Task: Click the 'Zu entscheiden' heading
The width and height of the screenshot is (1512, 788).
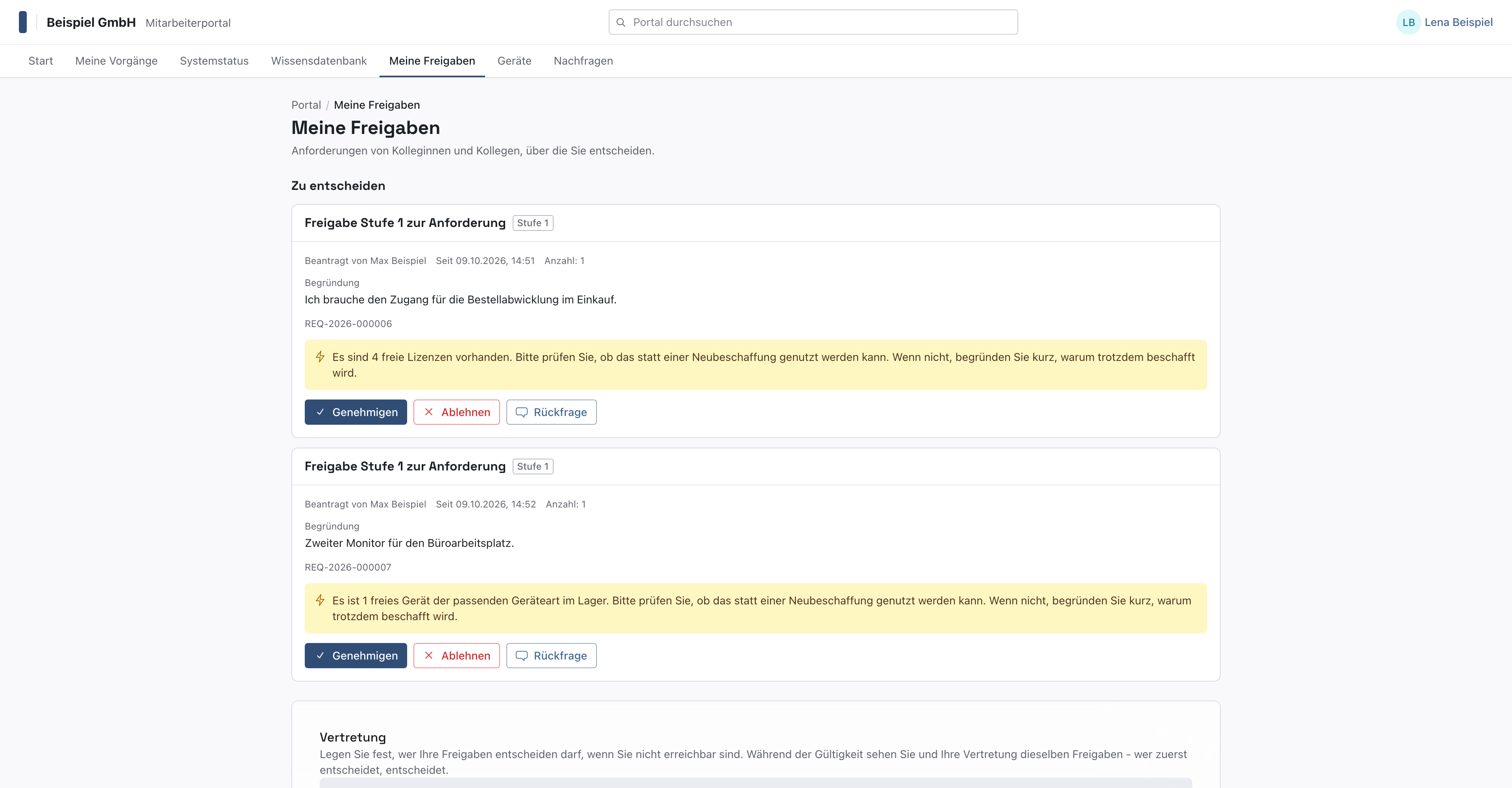Action: [x=338, y=186]
